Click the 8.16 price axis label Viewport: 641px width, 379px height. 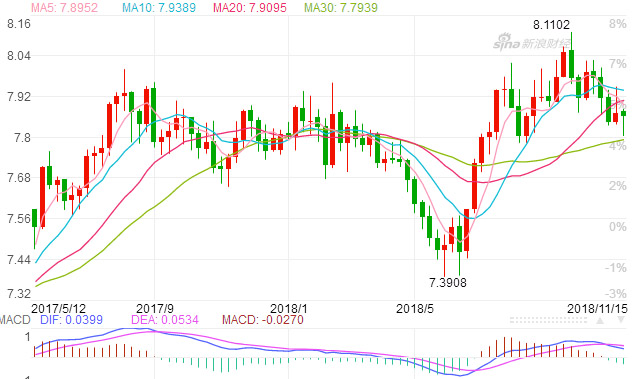coord(19,24)
